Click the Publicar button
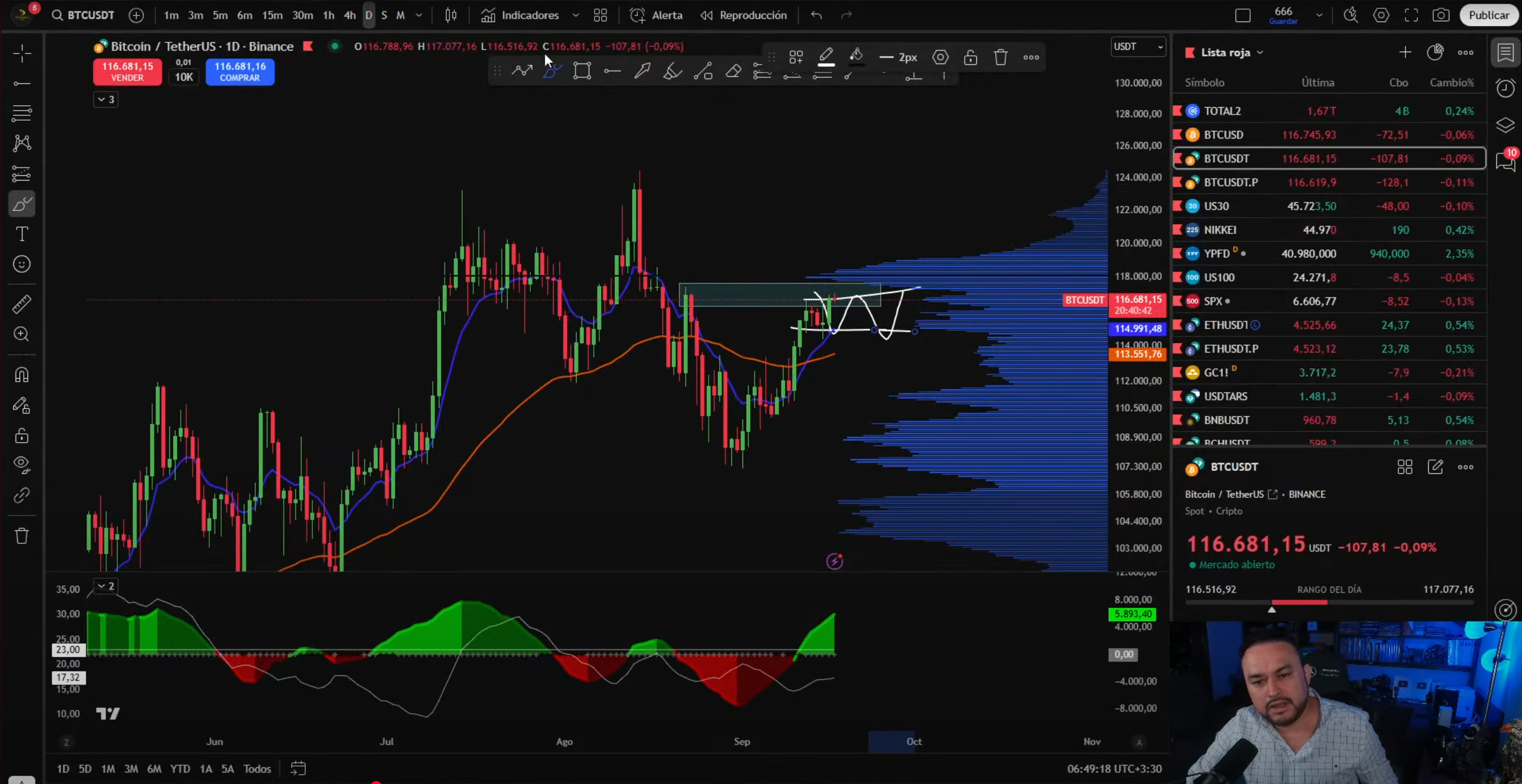The height and width of the screenshot is (784, 1522). click(x=1488, y=15)
